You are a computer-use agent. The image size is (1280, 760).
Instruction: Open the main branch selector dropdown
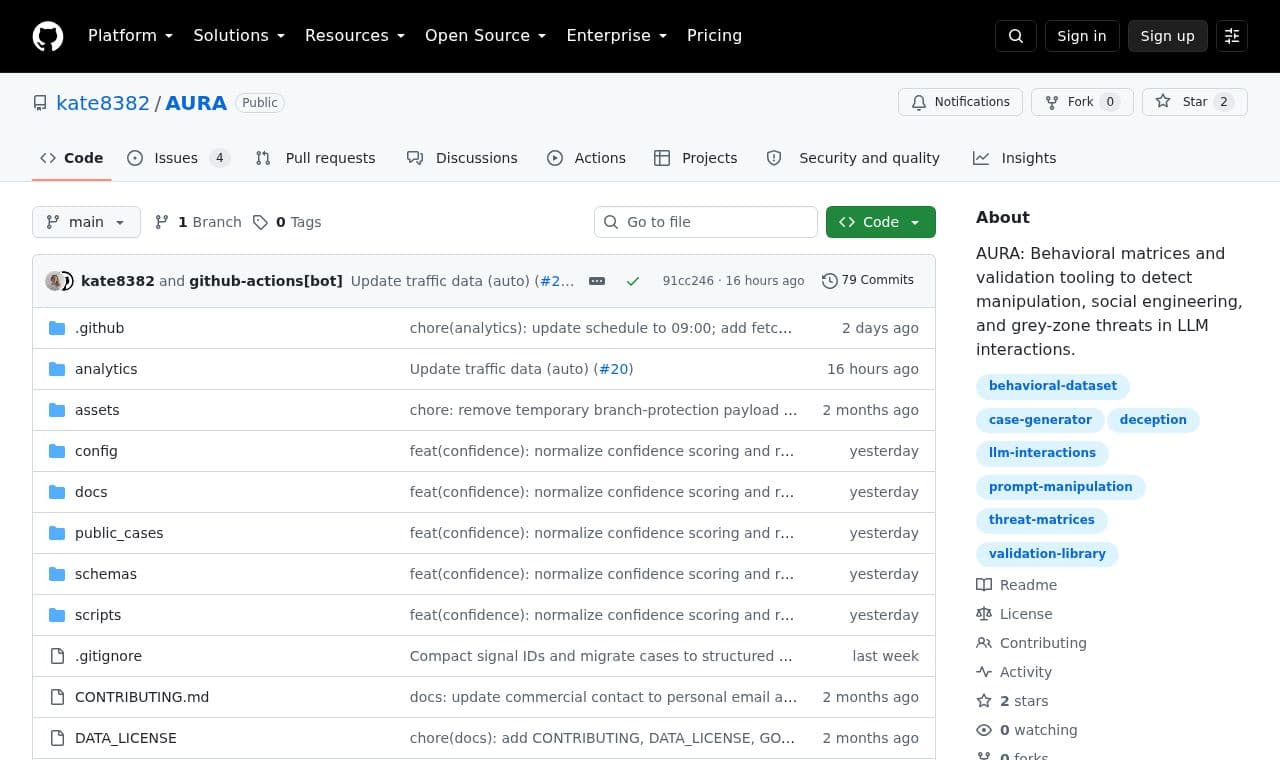click(86, 222)
